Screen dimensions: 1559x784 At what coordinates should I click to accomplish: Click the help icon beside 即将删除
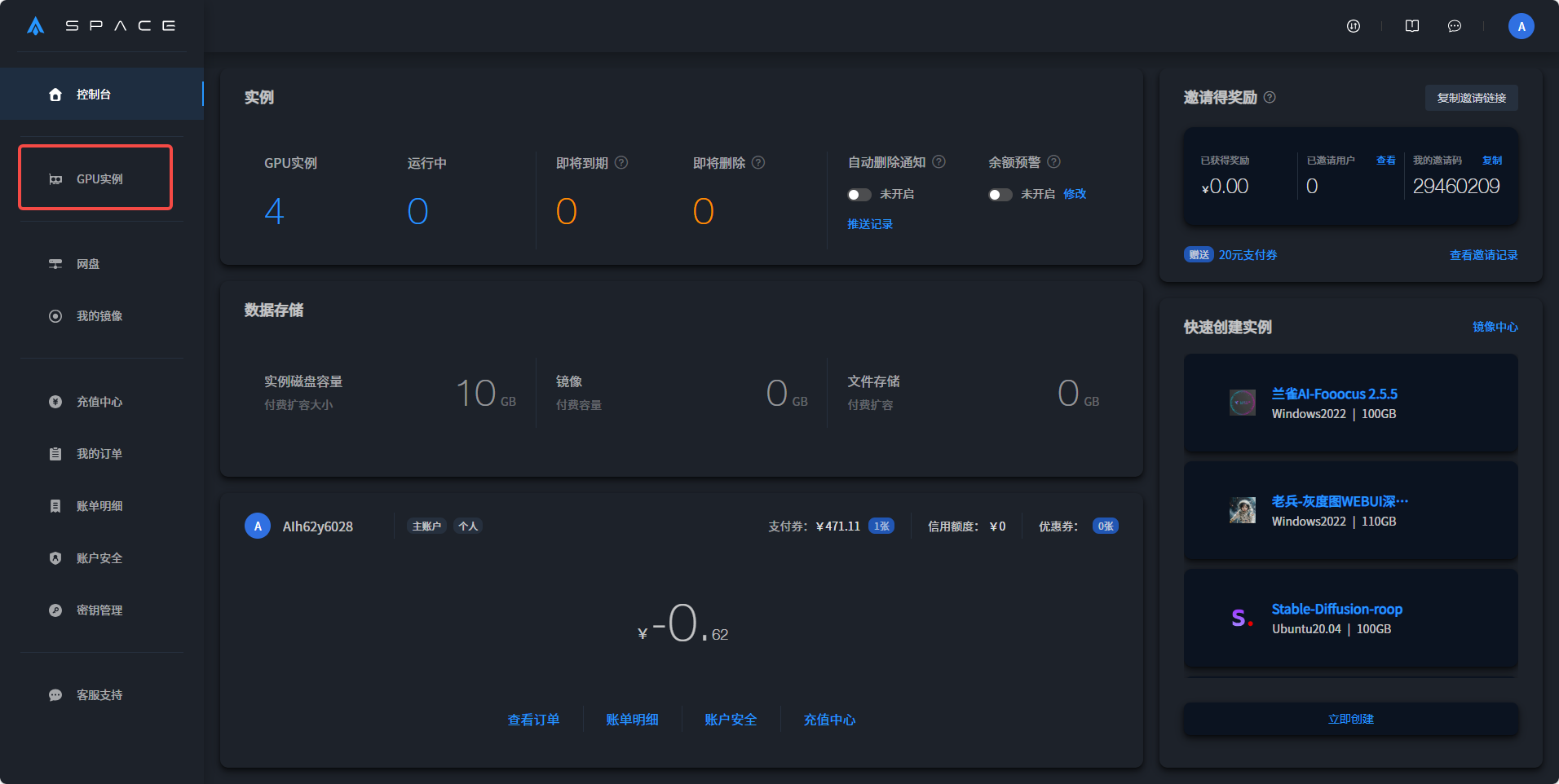[x=758, y=162]
